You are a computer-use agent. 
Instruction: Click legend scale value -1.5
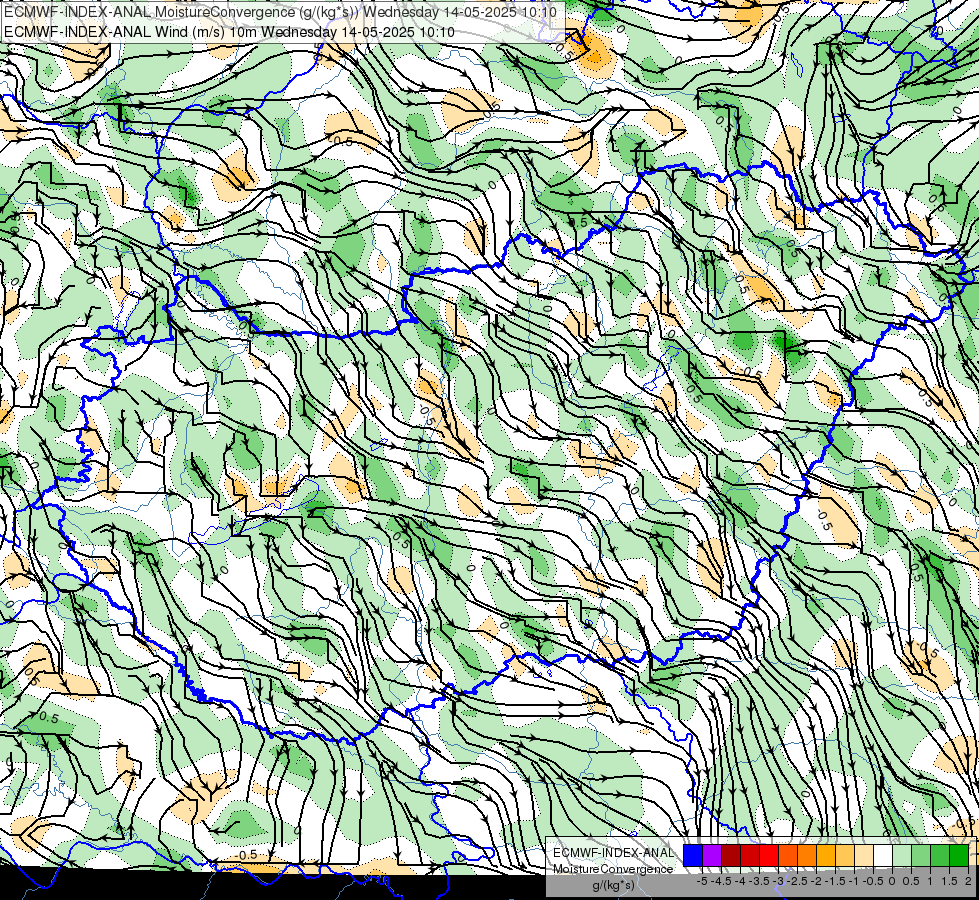(835, 881)
